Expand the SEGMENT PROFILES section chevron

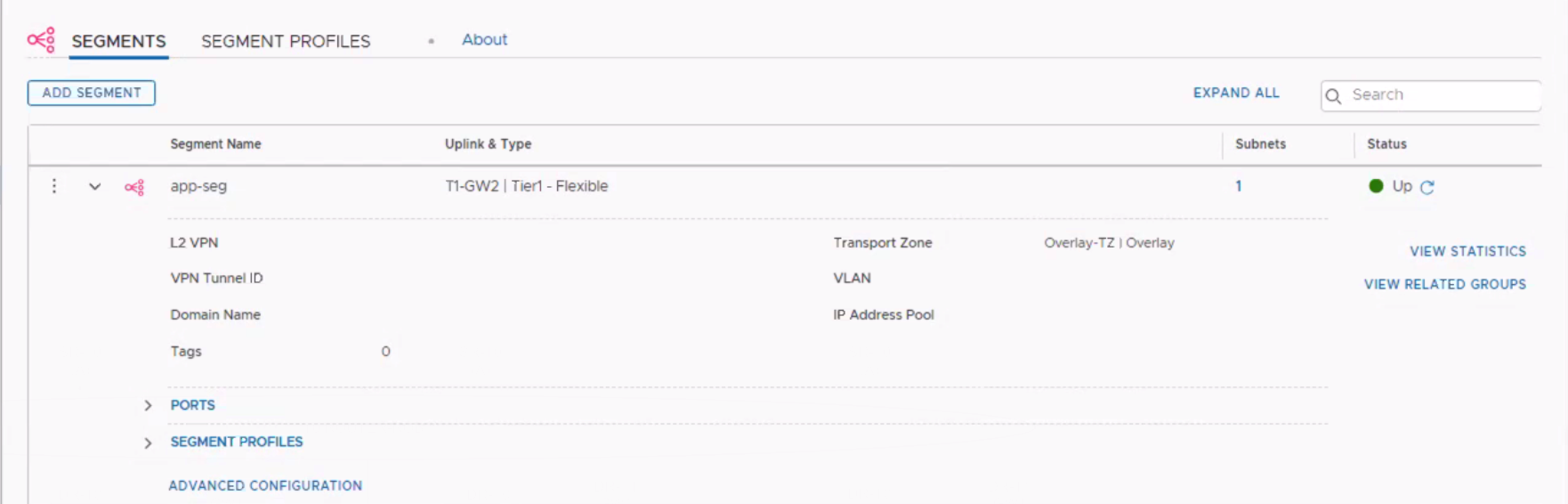[x=148, y=443]
